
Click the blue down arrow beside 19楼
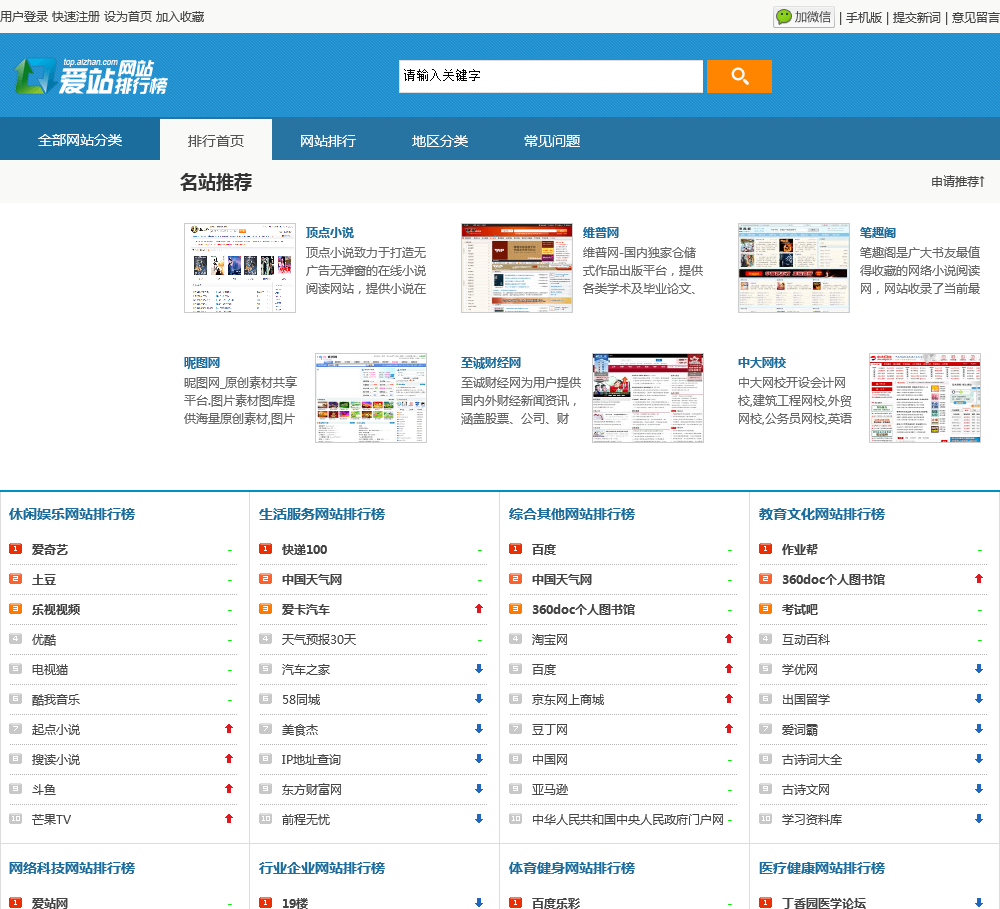tap(479, 903)
